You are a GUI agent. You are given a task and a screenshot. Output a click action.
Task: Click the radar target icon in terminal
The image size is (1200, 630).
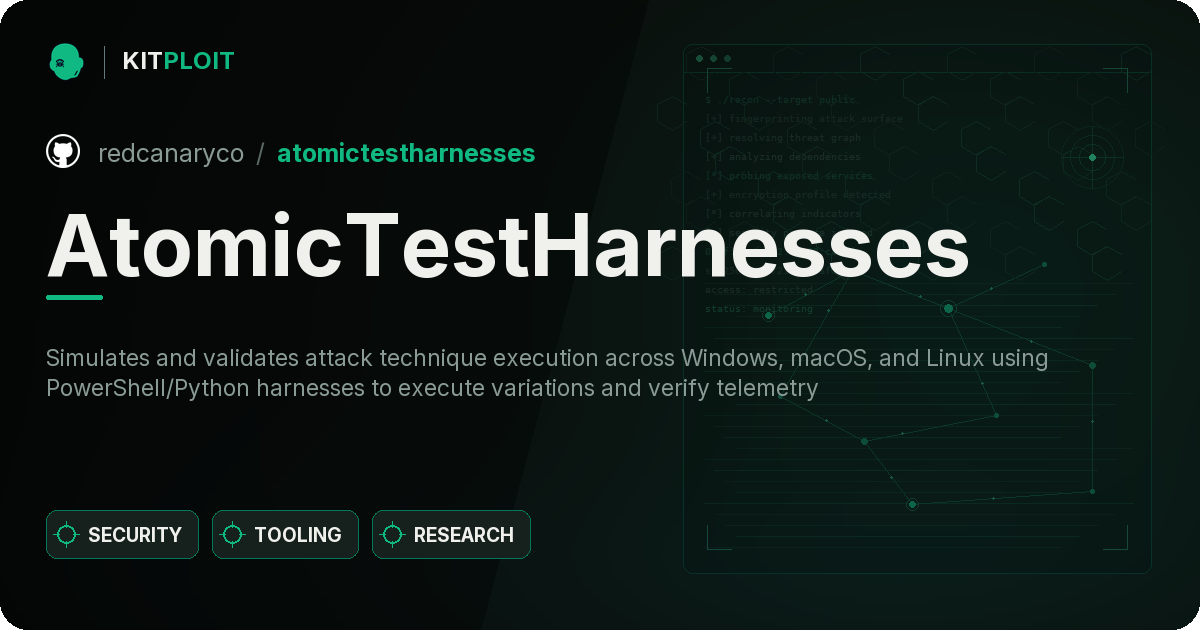tap(1092, 157)
